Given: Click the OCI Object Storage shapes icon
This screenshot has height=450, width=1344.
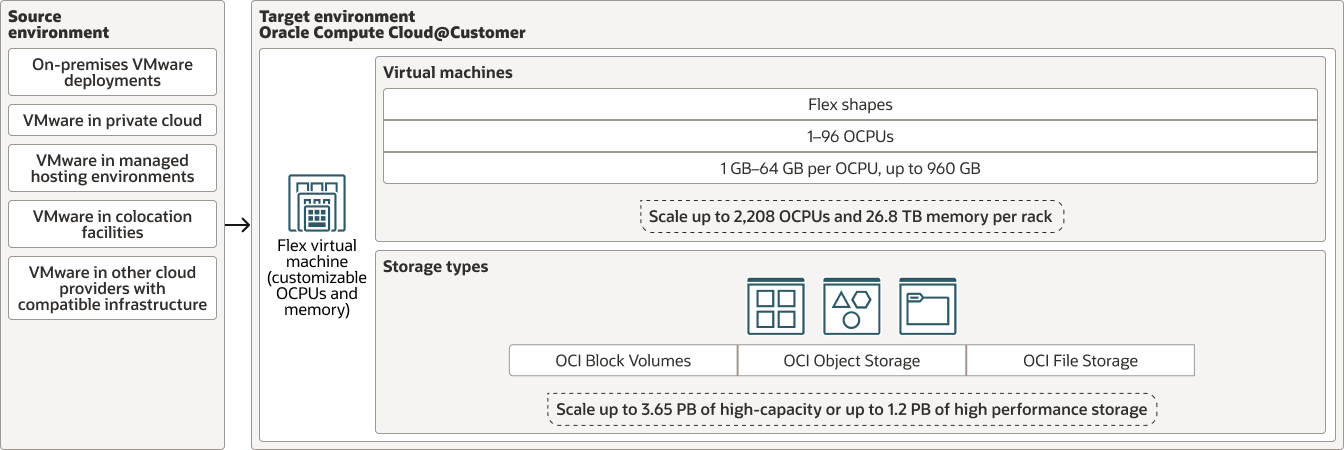Looking at the screenshot, I should (851, 306).
